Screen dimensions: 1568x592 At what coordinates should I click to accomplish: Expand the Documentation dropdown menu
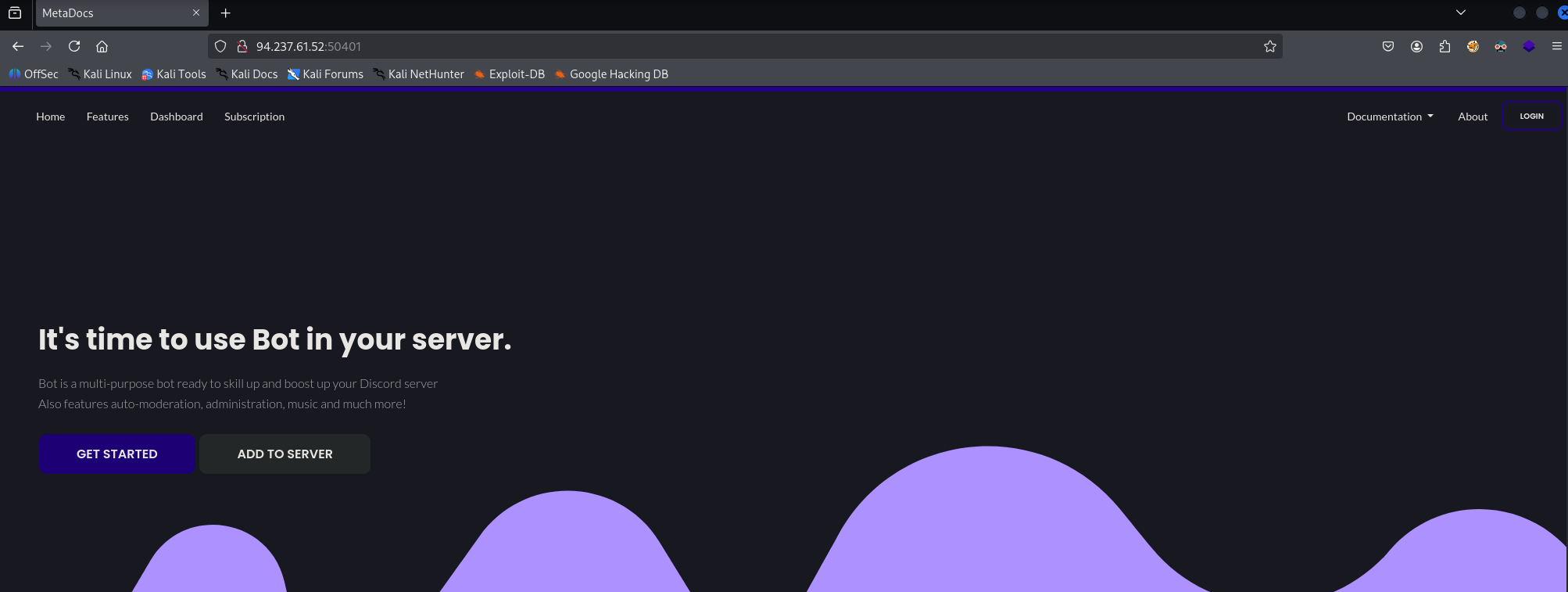(1390, 117)
